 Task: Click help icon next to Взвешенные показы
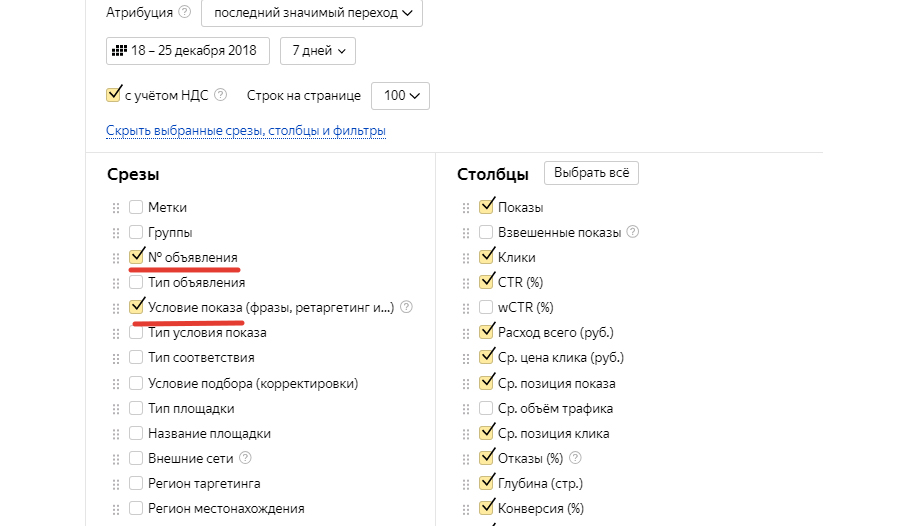pyautogui.click(x=632, y=232)
